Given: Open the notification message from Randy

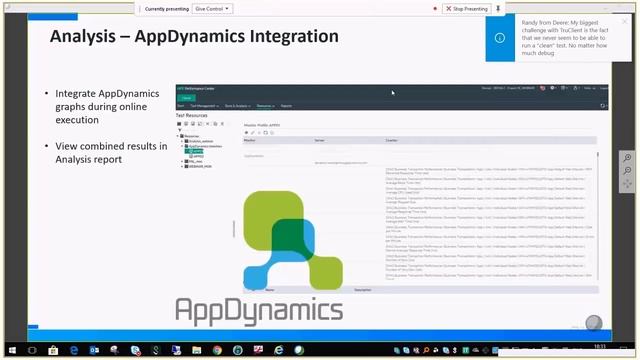Looking at the screenshot, I should (x=565, y=38).
